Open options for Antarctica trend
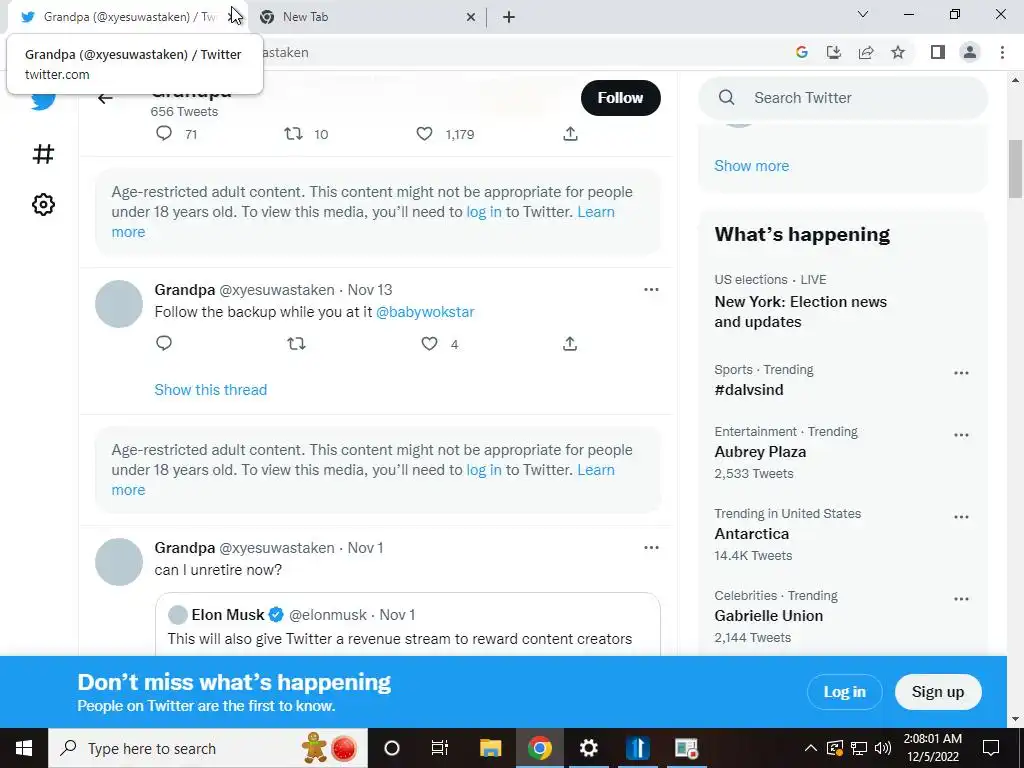This screenshot has height=768, width=1024. [x=961, y=517]
